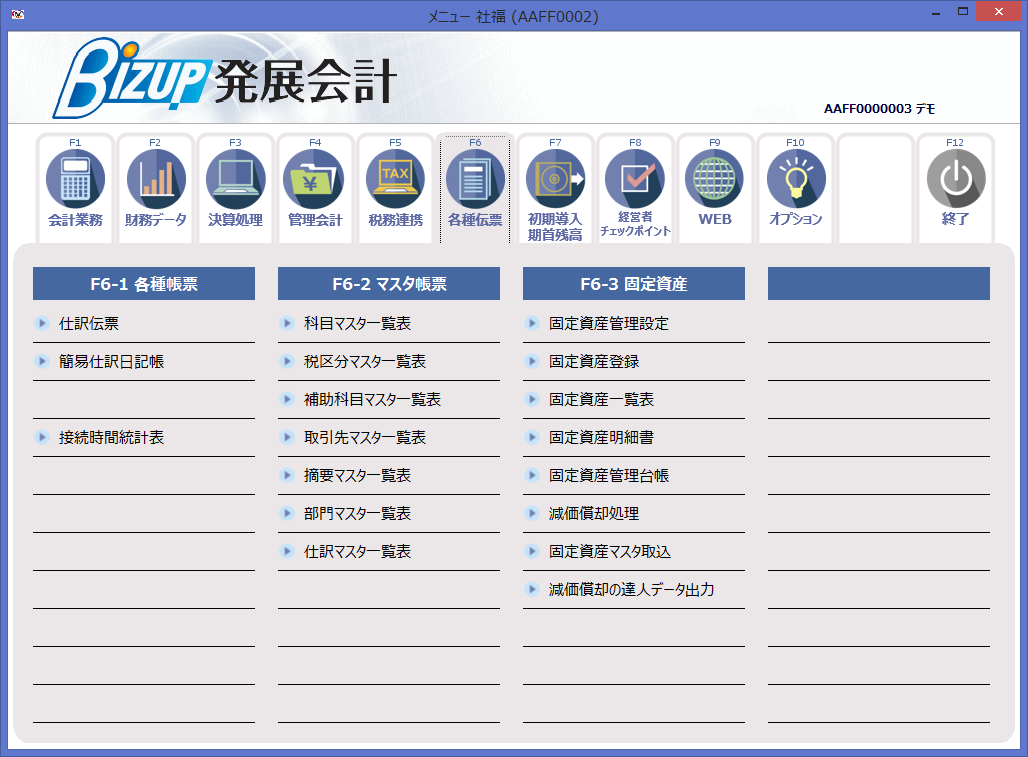Viewport: 1028px width, 757px height.
Task: Open the 会計業務 (F1) icon
Action: click(x=75, y=188)
